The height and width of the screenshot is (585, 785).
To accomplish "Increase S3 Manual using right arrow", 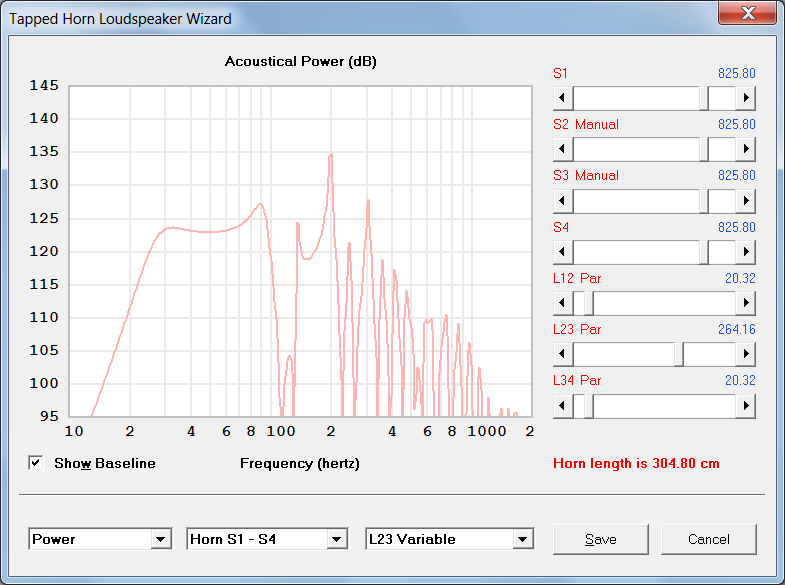I will click(745, 201).
